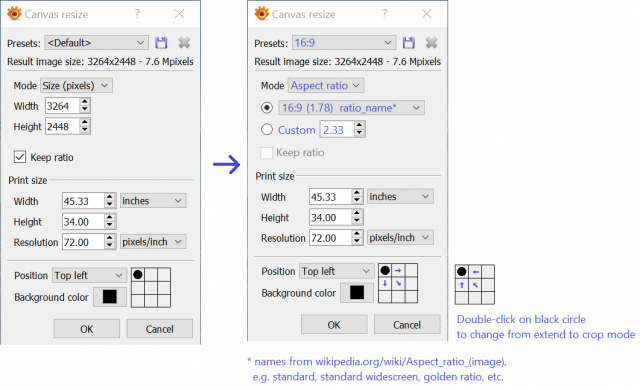This screenshot has width=640, height=390.
Task: Uncheck Keep ratio in left dialog
Action: point(20,157)
